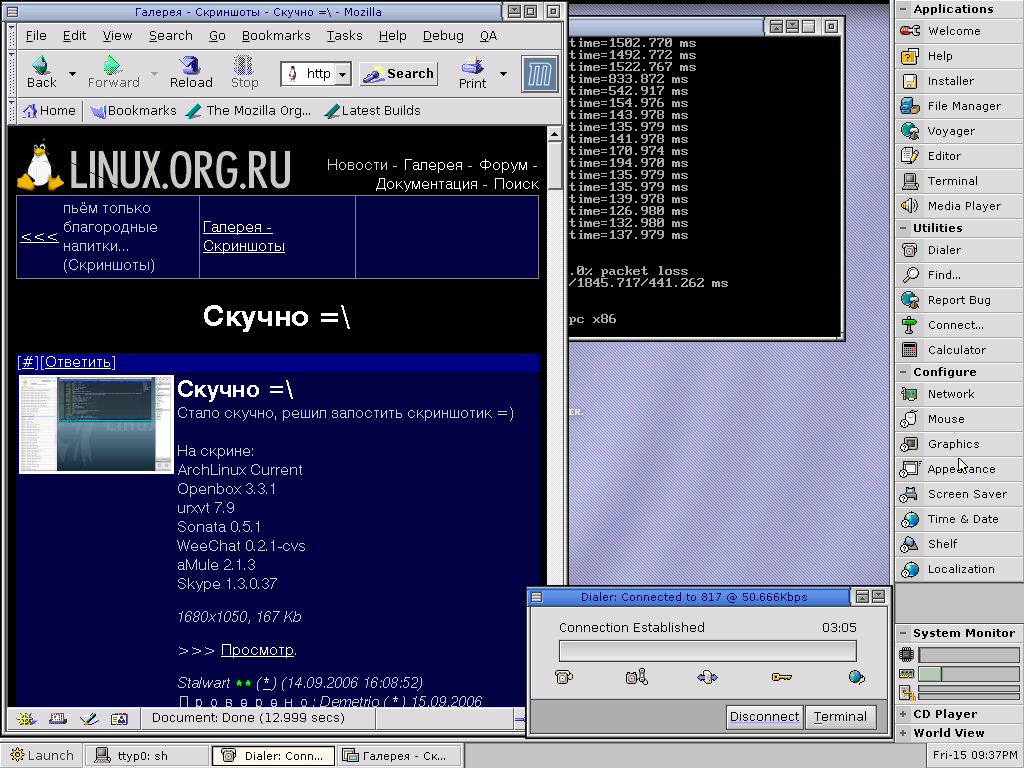Go Back in Mozilla toolbar
This screenshot has width=1024, height=768.
coord(41,72)
